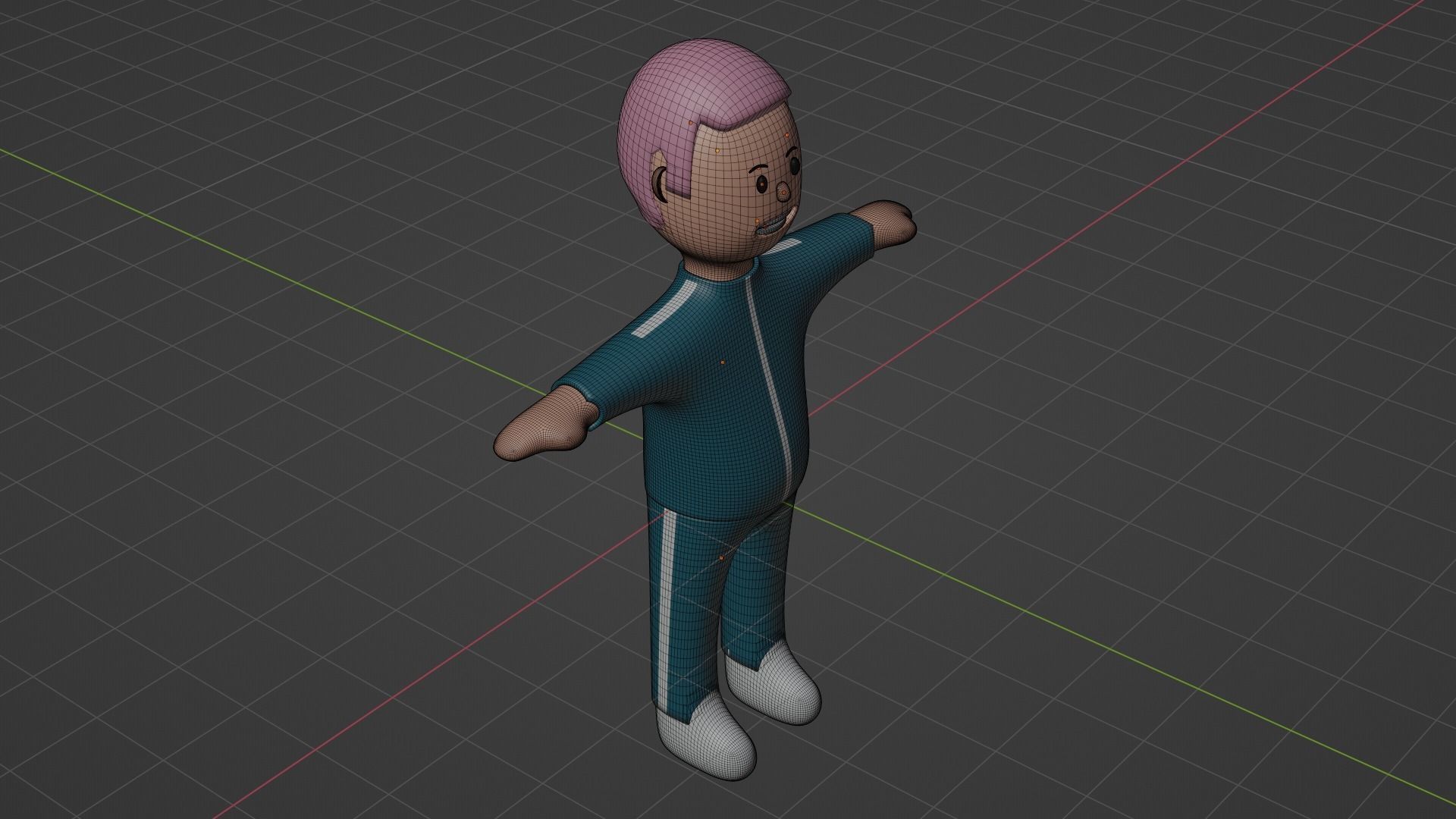Click the white side stripe on trousers

pos(667,607)
